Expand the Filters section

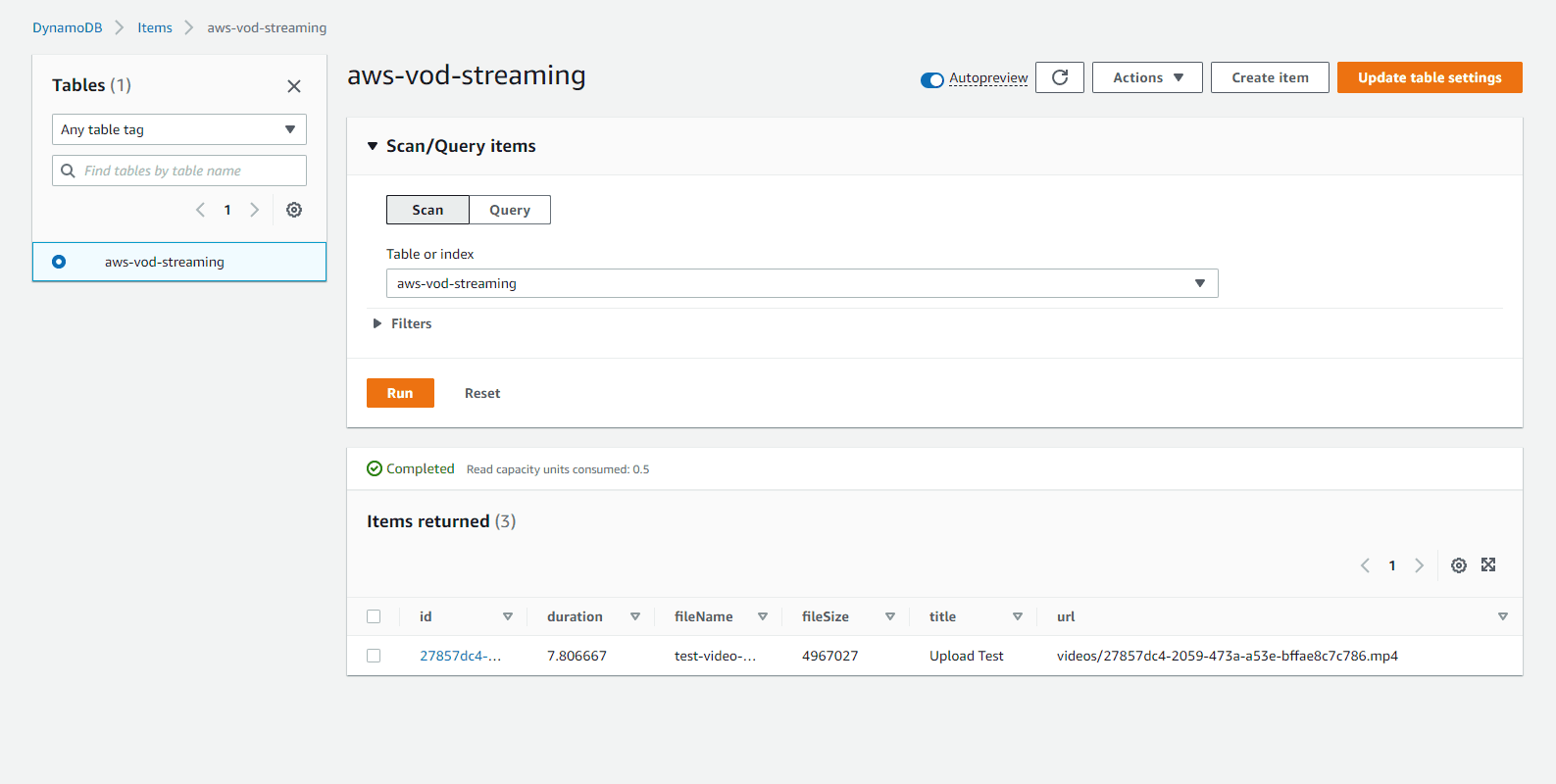click(x=377, y=323)
